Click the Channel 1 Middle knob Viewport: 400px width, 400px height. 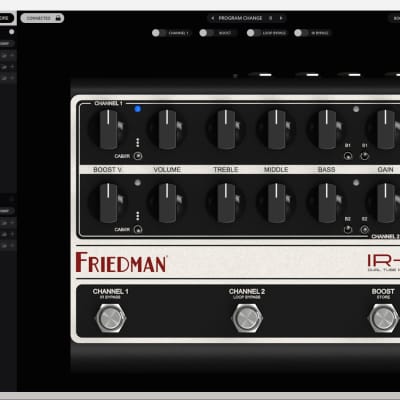click(x=276, y=129)
